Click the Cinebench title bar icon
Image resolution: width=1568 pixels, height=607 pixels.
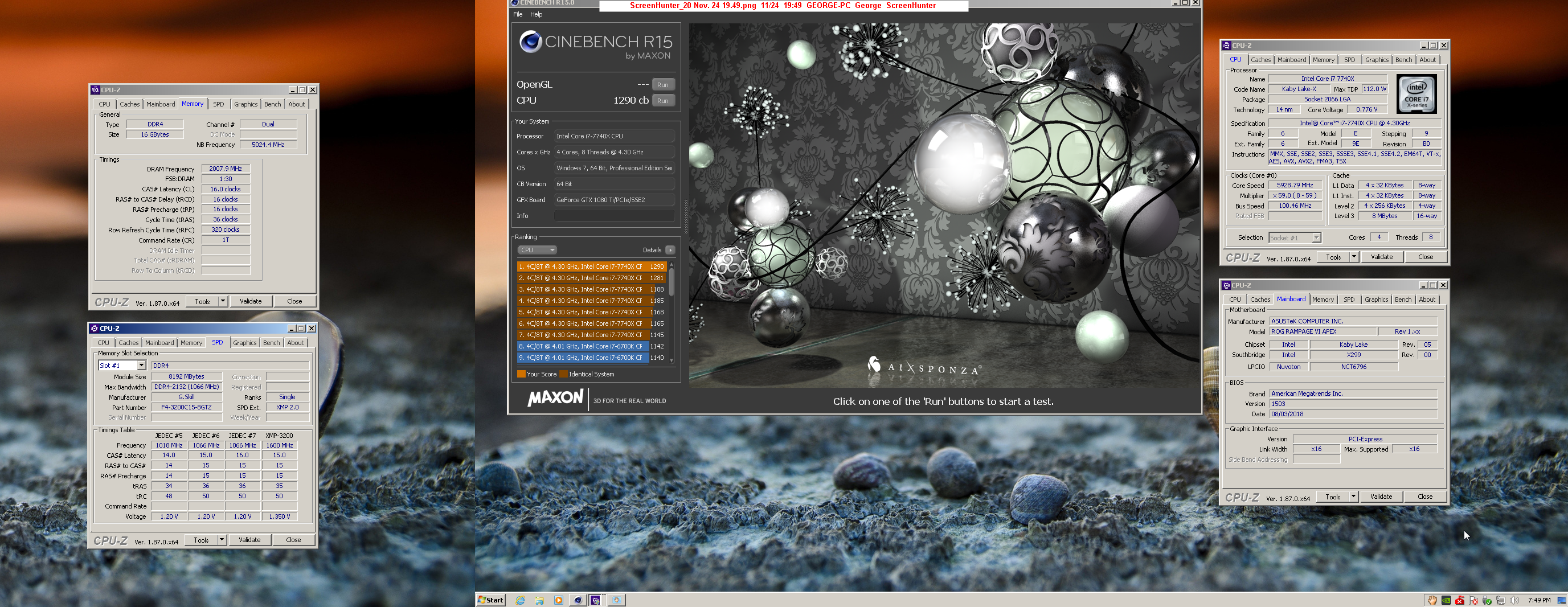pyautogui.click(x=514, y=2)
